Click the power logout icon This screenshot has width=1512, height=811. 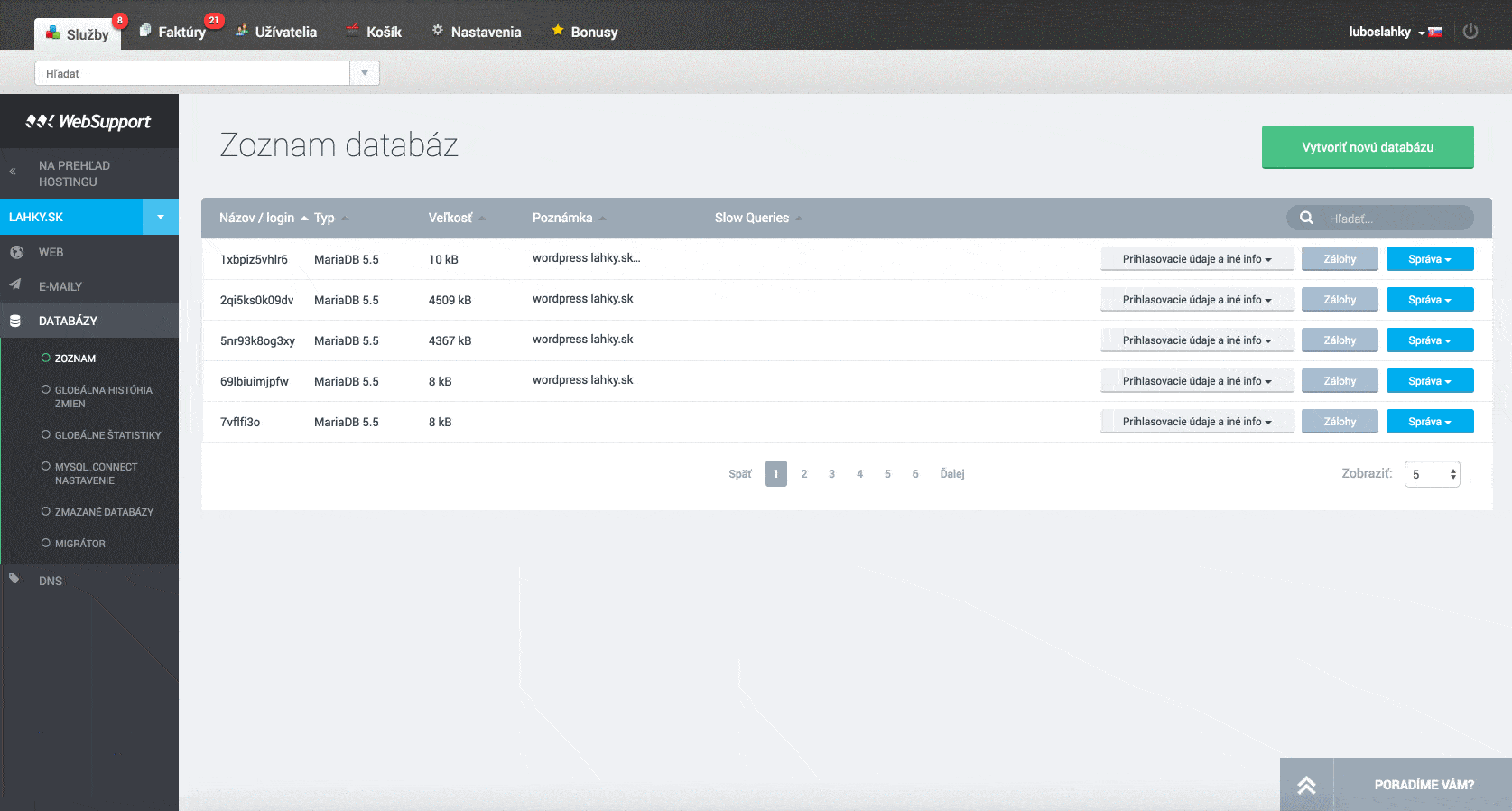1470,32
